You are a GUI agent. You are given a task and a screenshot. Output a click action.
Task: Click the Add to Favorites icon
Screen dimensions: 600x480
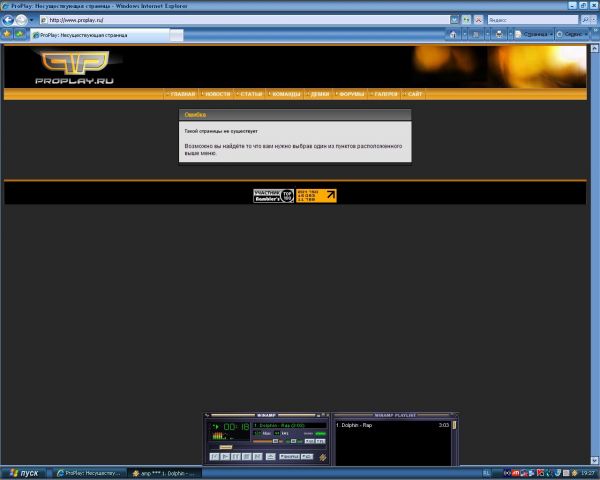20,34
